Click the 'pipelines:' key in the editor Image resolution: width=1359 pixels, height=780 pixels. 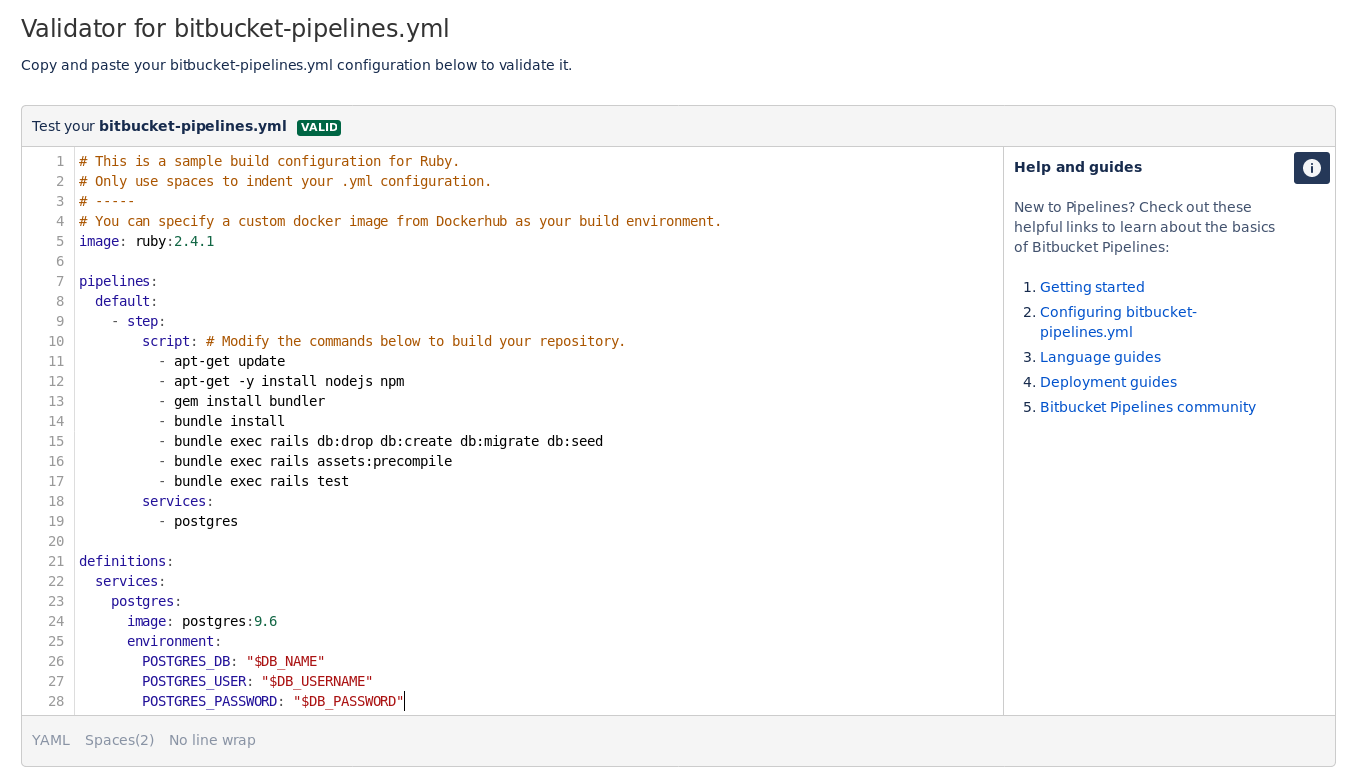coord(118,281)
